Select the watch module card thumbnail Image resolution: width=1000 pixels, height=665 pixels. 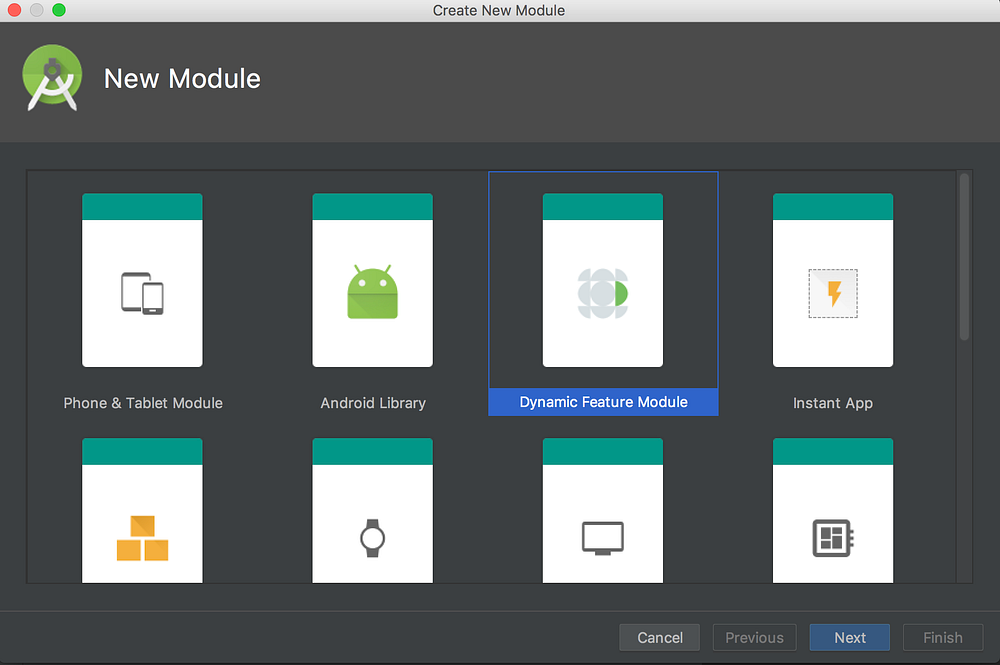click(372, 510)
